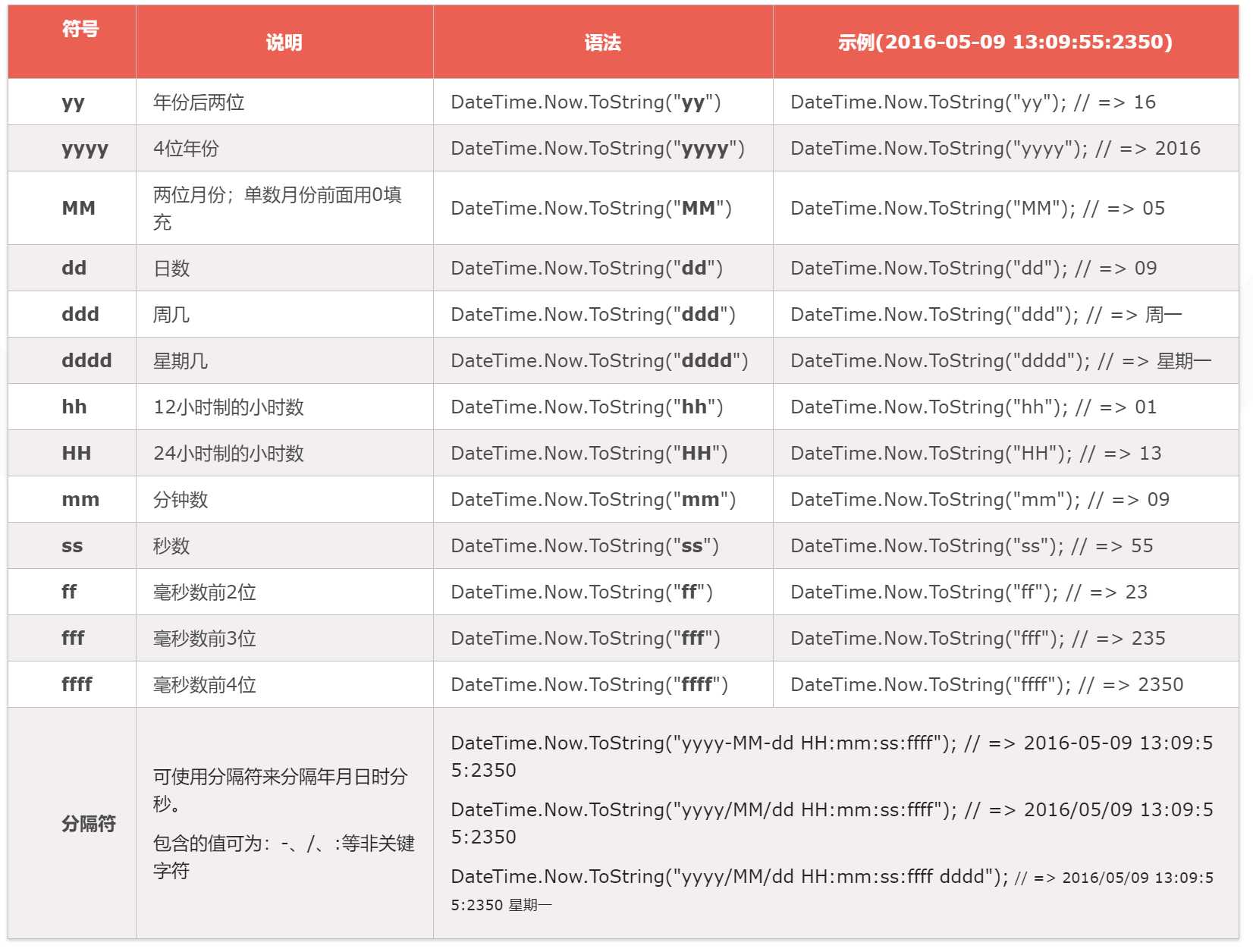The image size is (1253, 952).
Task: Click the 可使用分隔符来分隔年月日时分秒 text
Action: click(x=281, y=790)
